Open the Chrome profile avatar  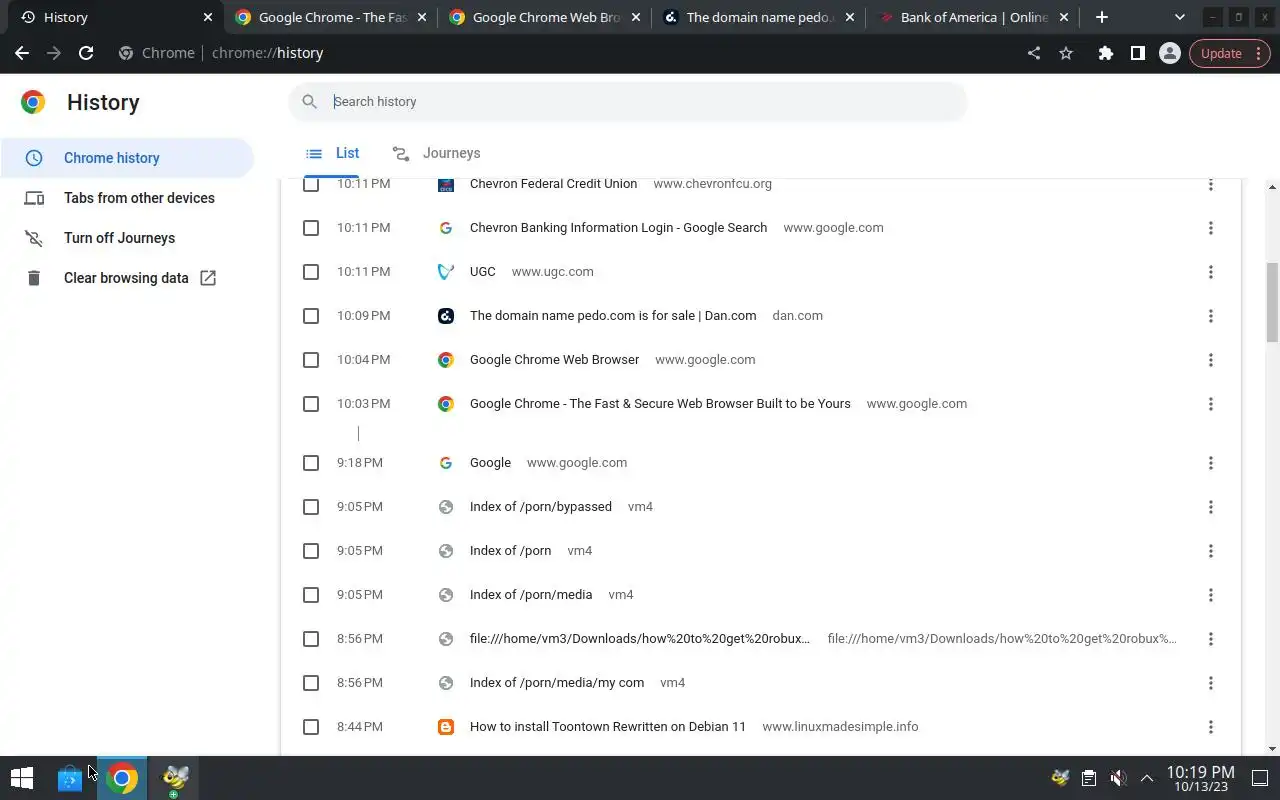1169,54
